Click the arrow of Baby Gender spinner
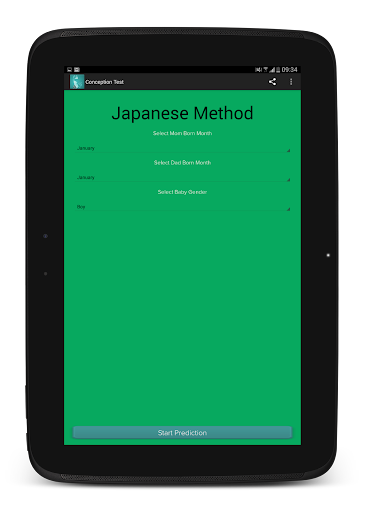Screen dimensions: 369x512 (x=288, y=209)
